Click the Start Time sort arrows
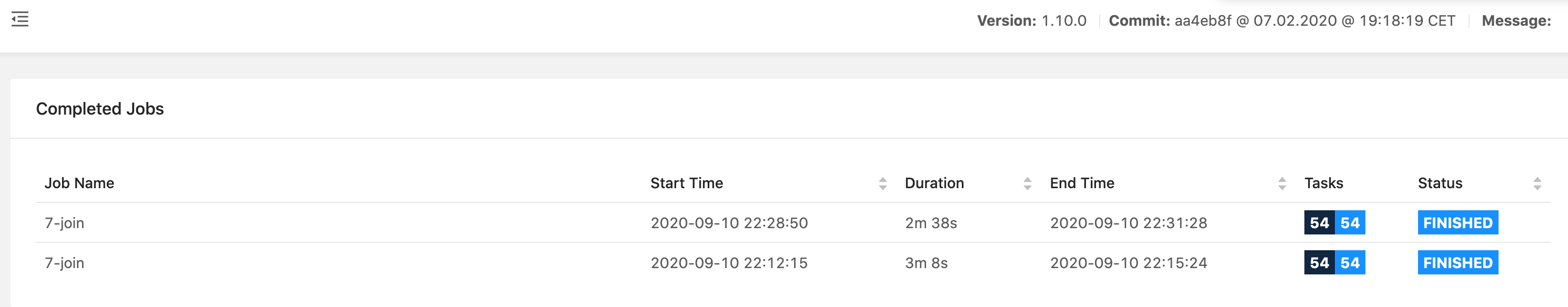This screenshot has width=1568, height=307. tap(882, 183)
